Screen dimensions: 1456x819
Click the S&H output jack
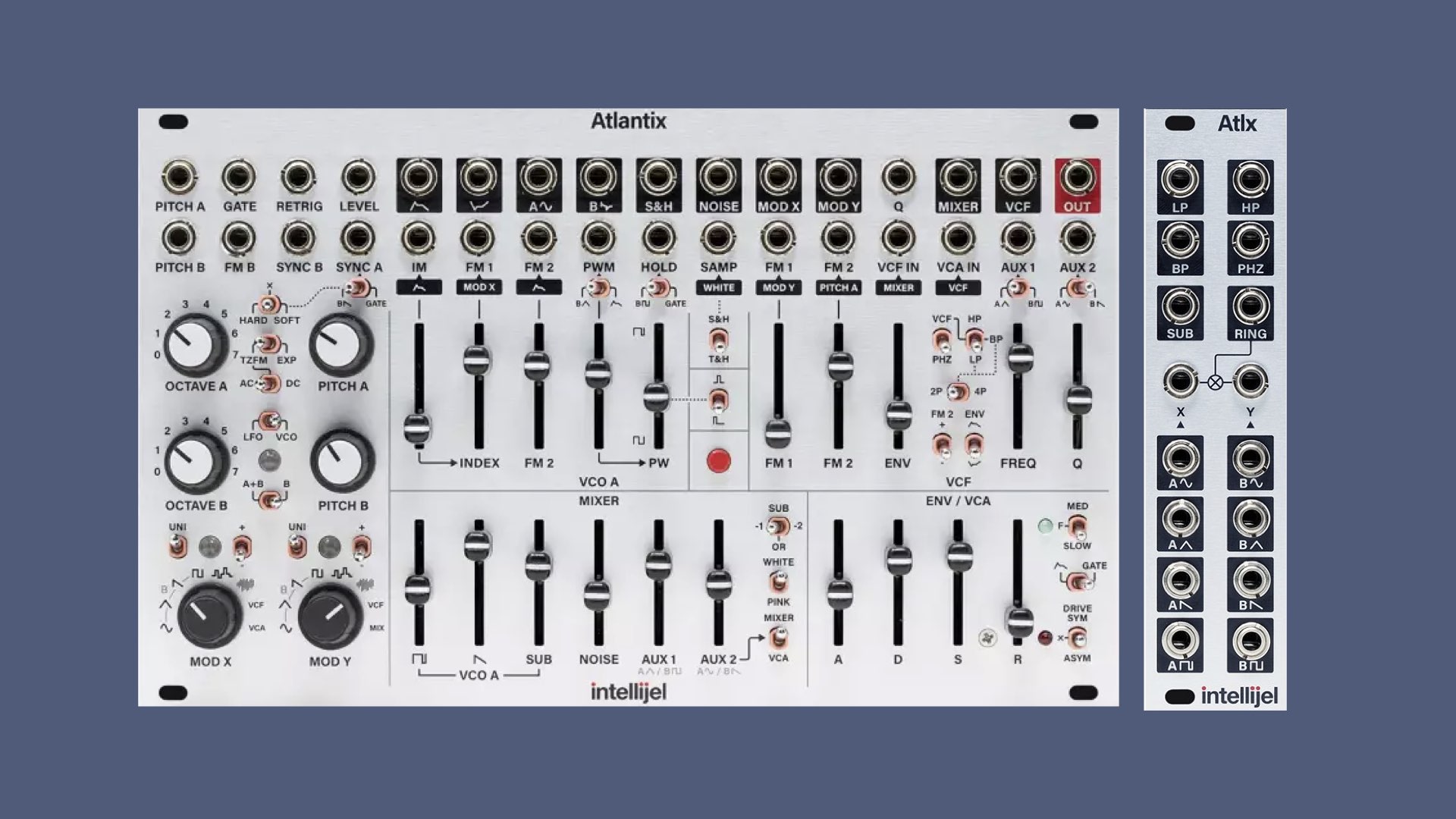(658, 179)
